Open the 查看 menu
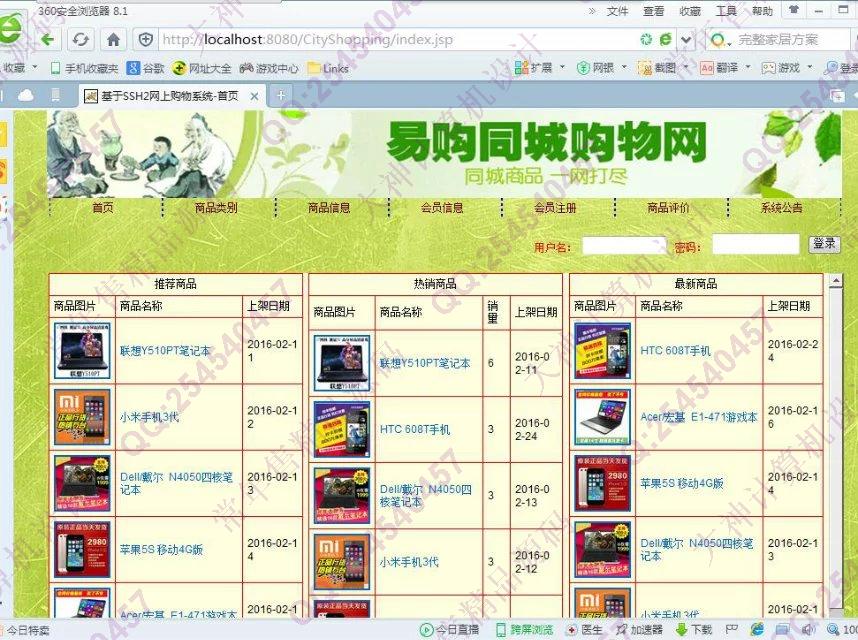The image size is (858, 640). (x=653, y=11)
